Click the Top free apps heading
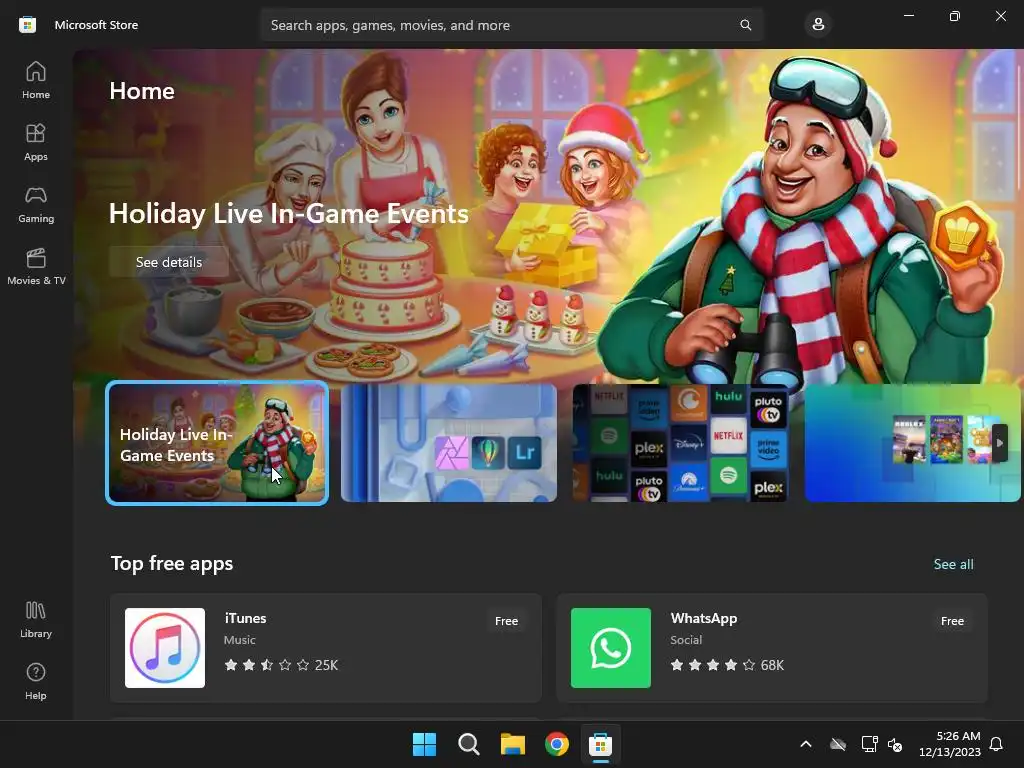The height and width of the screenshot is (768, 1024). 172,563
